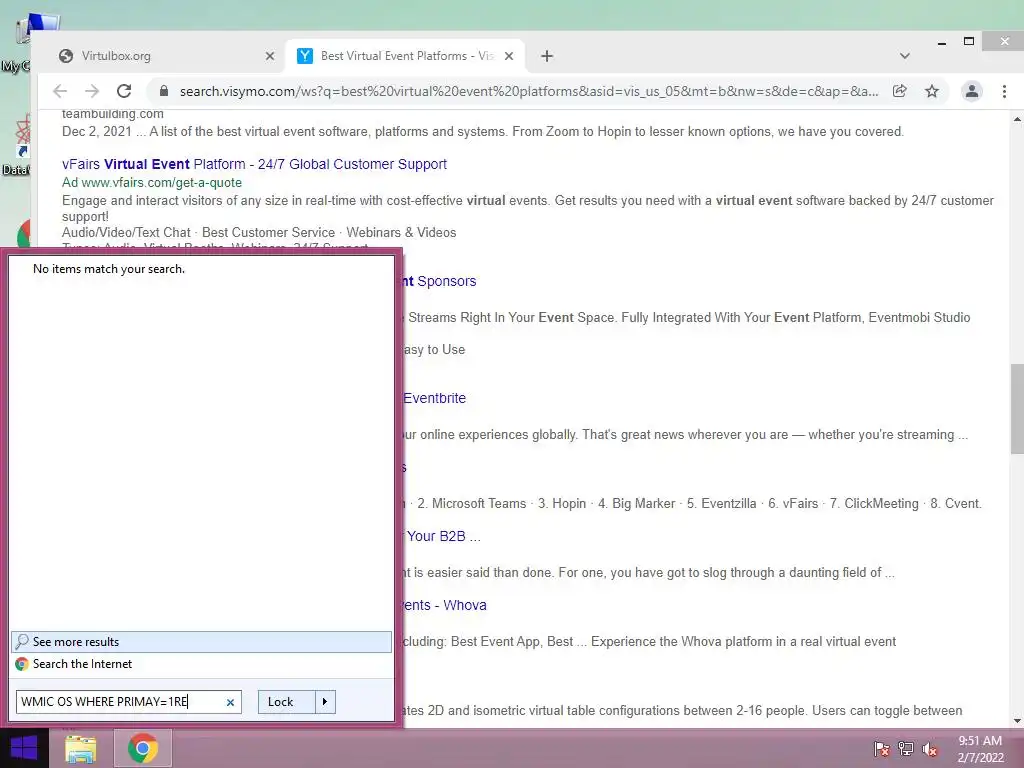Open the Sponsors result link
1024x768 pixels.
(440, 281)
